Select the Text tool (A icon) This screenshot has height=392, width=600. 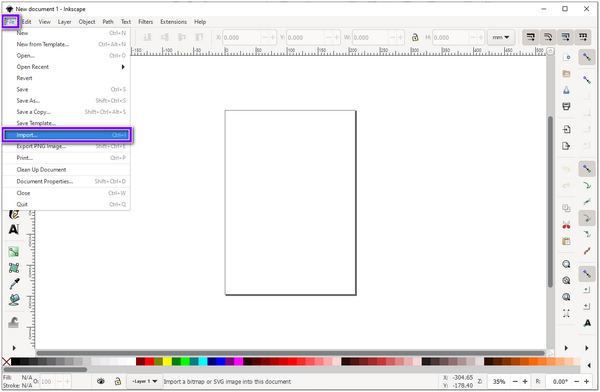[x=13, y=229]
